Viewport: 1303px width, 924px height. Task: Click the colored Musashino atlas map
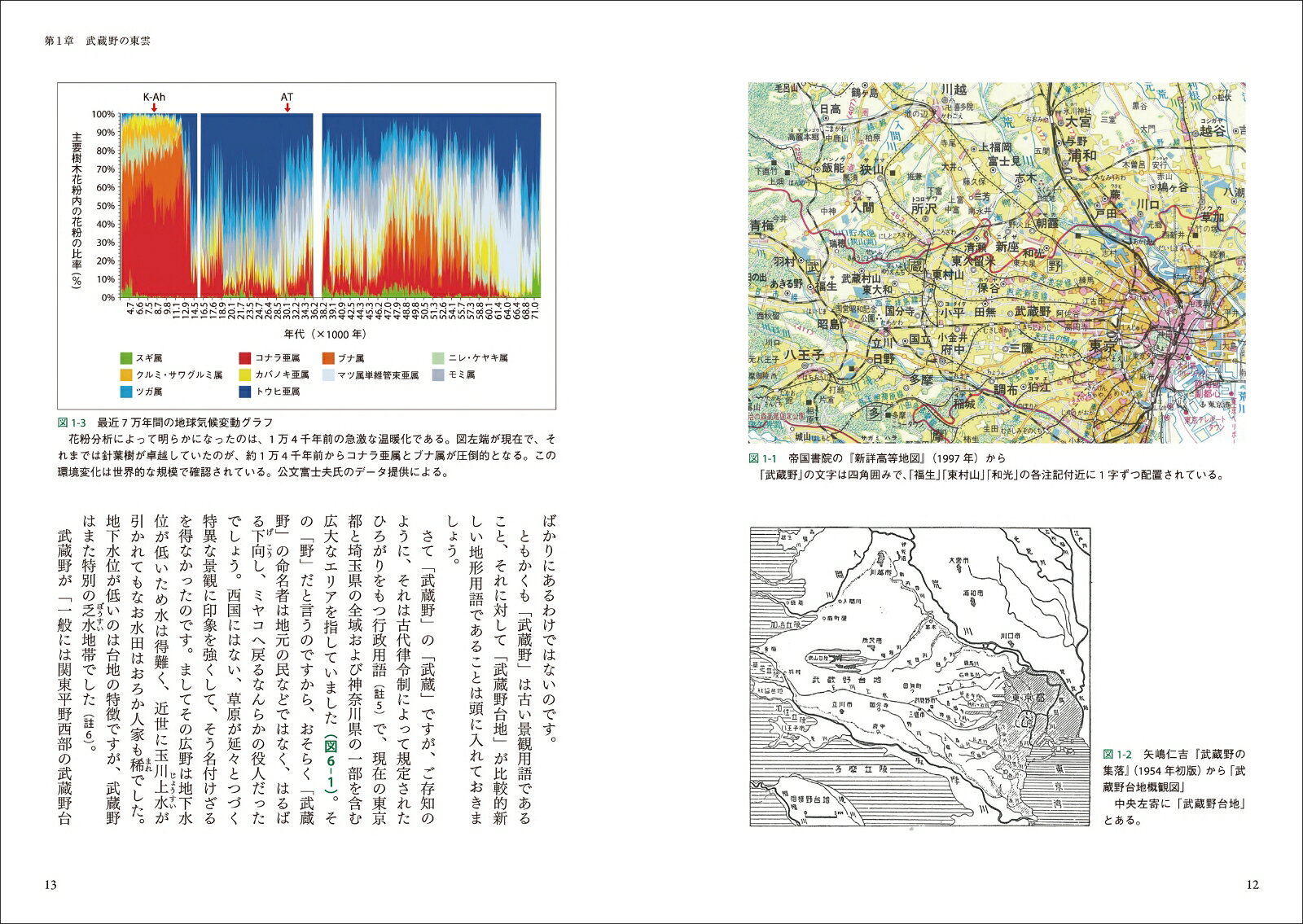coord(997,262)
